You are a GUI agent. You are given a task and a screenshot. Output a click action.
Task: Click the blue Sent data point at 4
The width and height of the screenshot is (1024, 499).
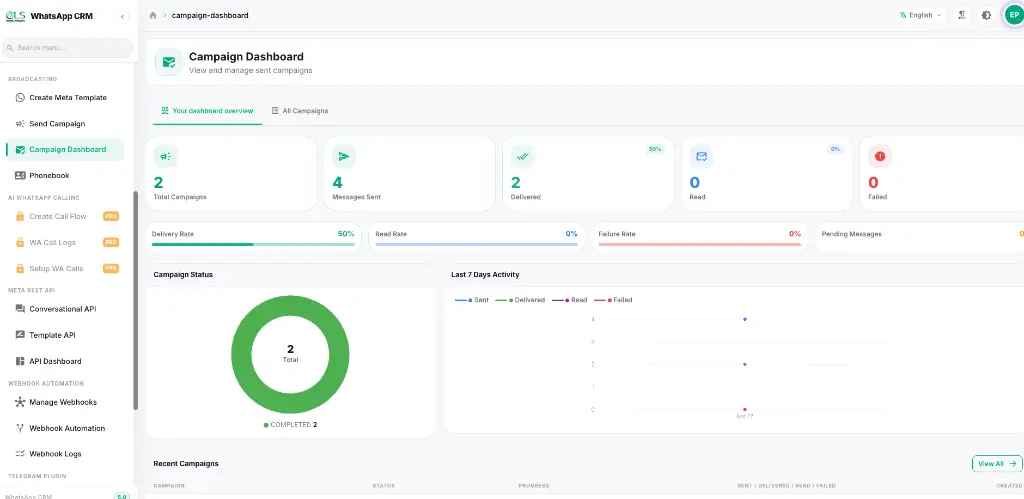[x=744, y=319]
